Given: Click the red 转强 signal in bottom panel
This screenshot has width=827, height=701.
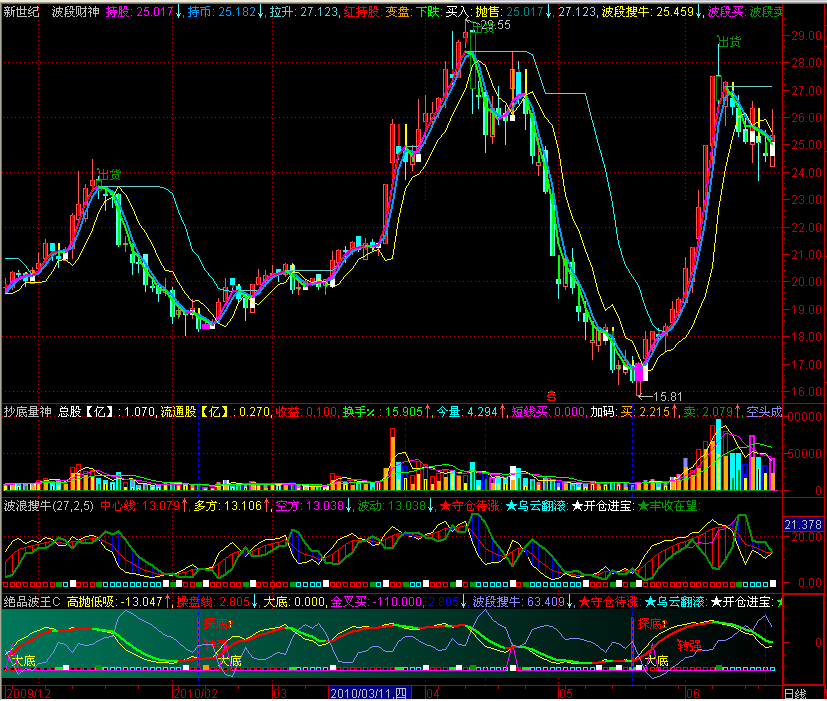Looking at the screenshot, I should pyautogui.click(x=690, y=644).
